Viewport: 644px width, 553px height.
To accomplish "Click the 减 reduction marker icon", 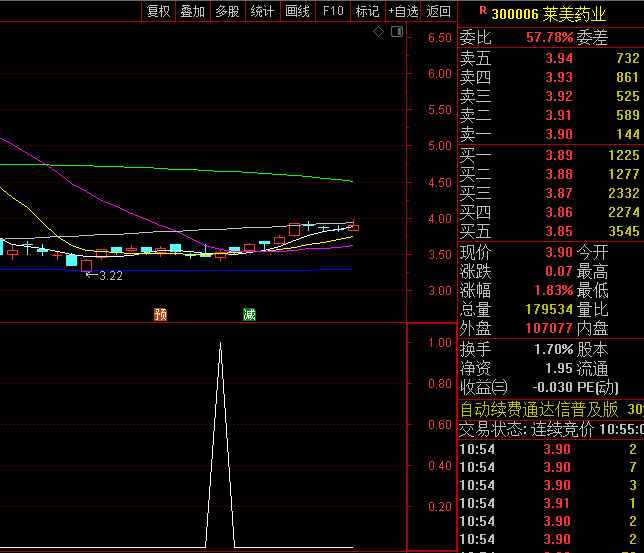I will pyautogui.click(x=249, y=314).
